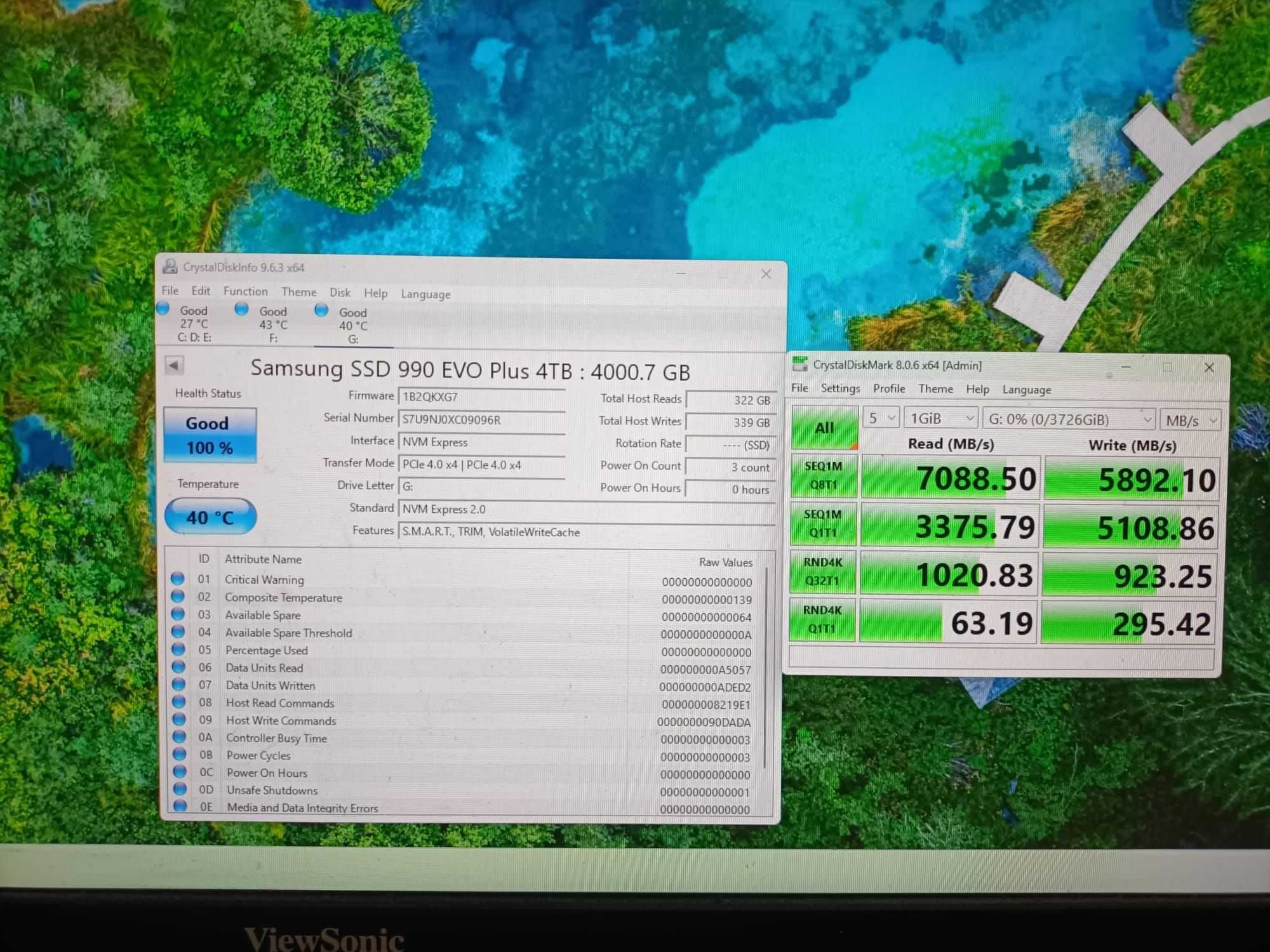1270x952 pixels.
Task: Open Profile menu in CrystalDiskMark
Action: click(x=889, y=388)
